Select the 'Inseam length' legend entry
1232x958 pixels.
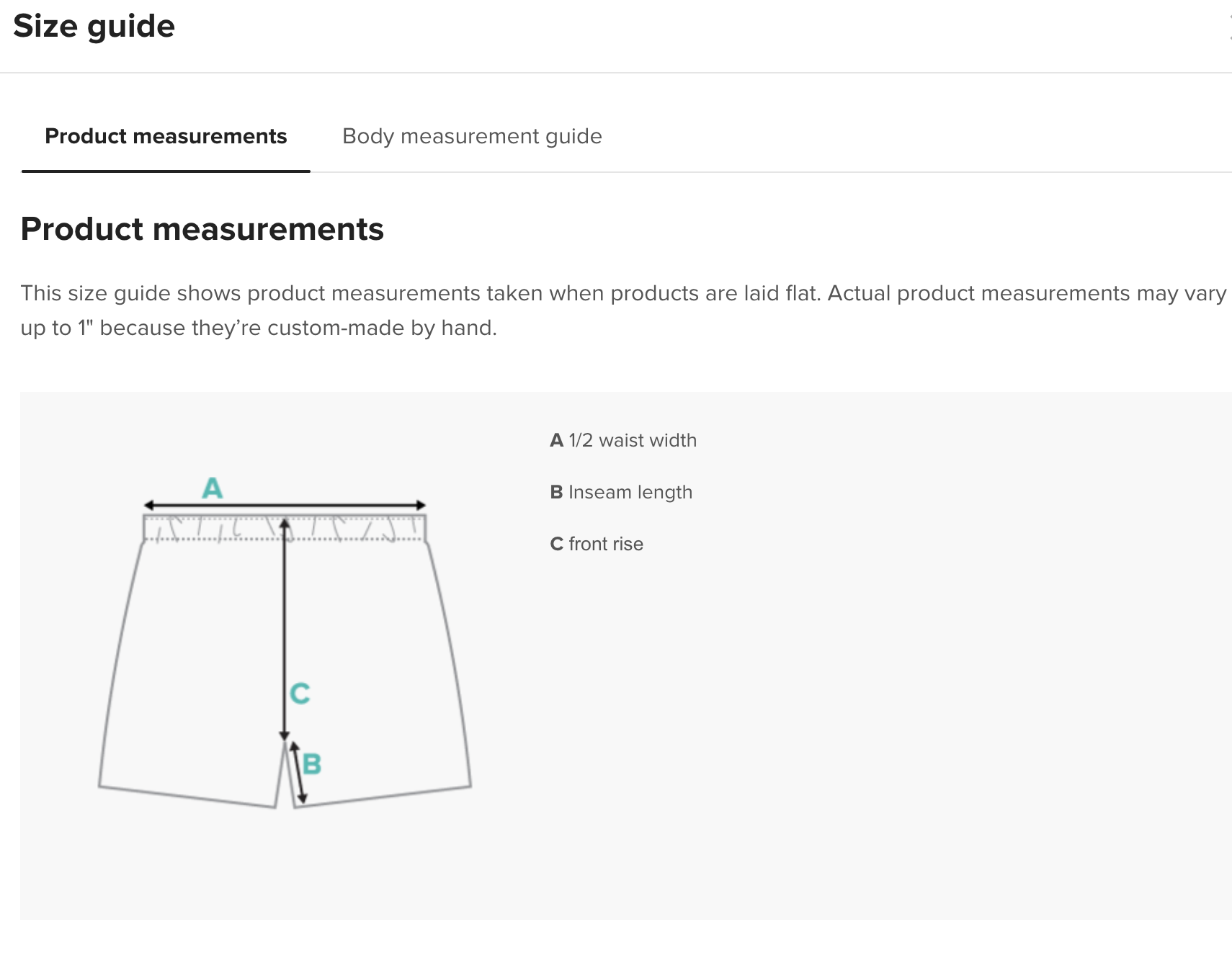pyautogui.click(x=621, y=492)
